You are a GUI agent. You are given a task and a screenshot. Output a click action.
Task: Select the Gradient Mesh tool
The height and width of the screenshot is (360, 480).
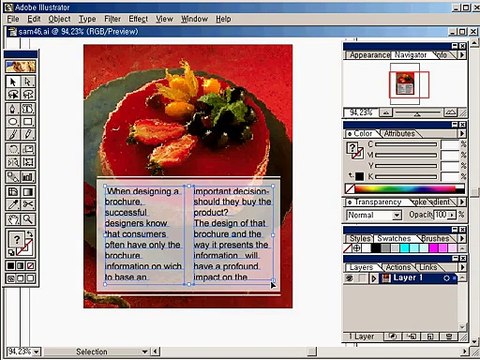click(13, 192)
